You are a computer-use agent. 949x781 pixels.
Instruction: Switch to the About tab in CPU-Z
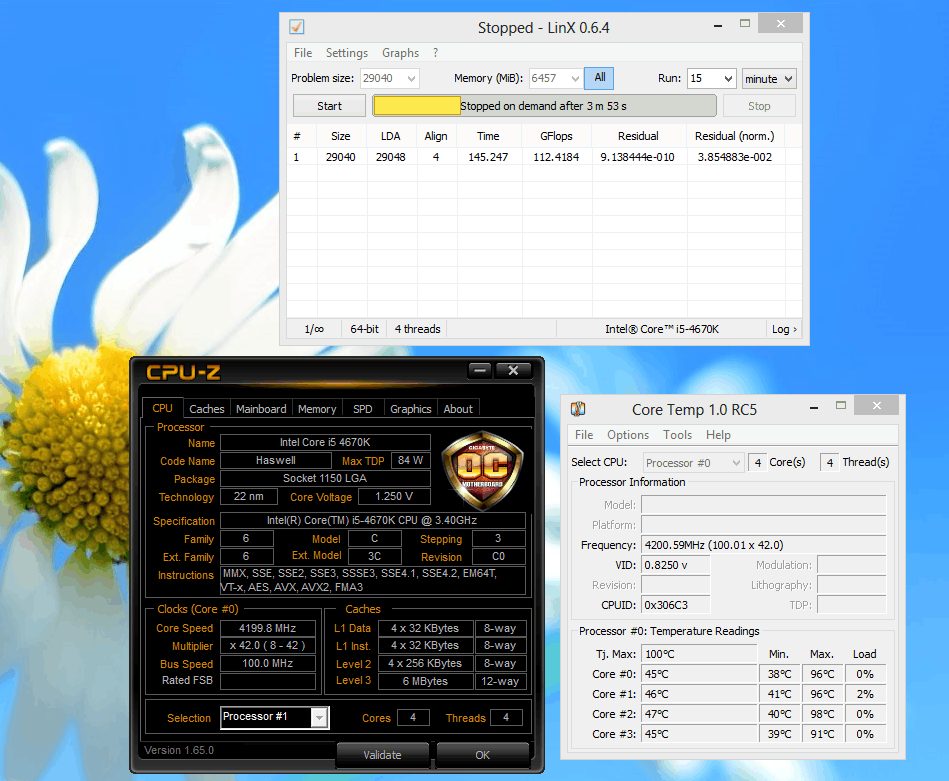tap(458, 409)
